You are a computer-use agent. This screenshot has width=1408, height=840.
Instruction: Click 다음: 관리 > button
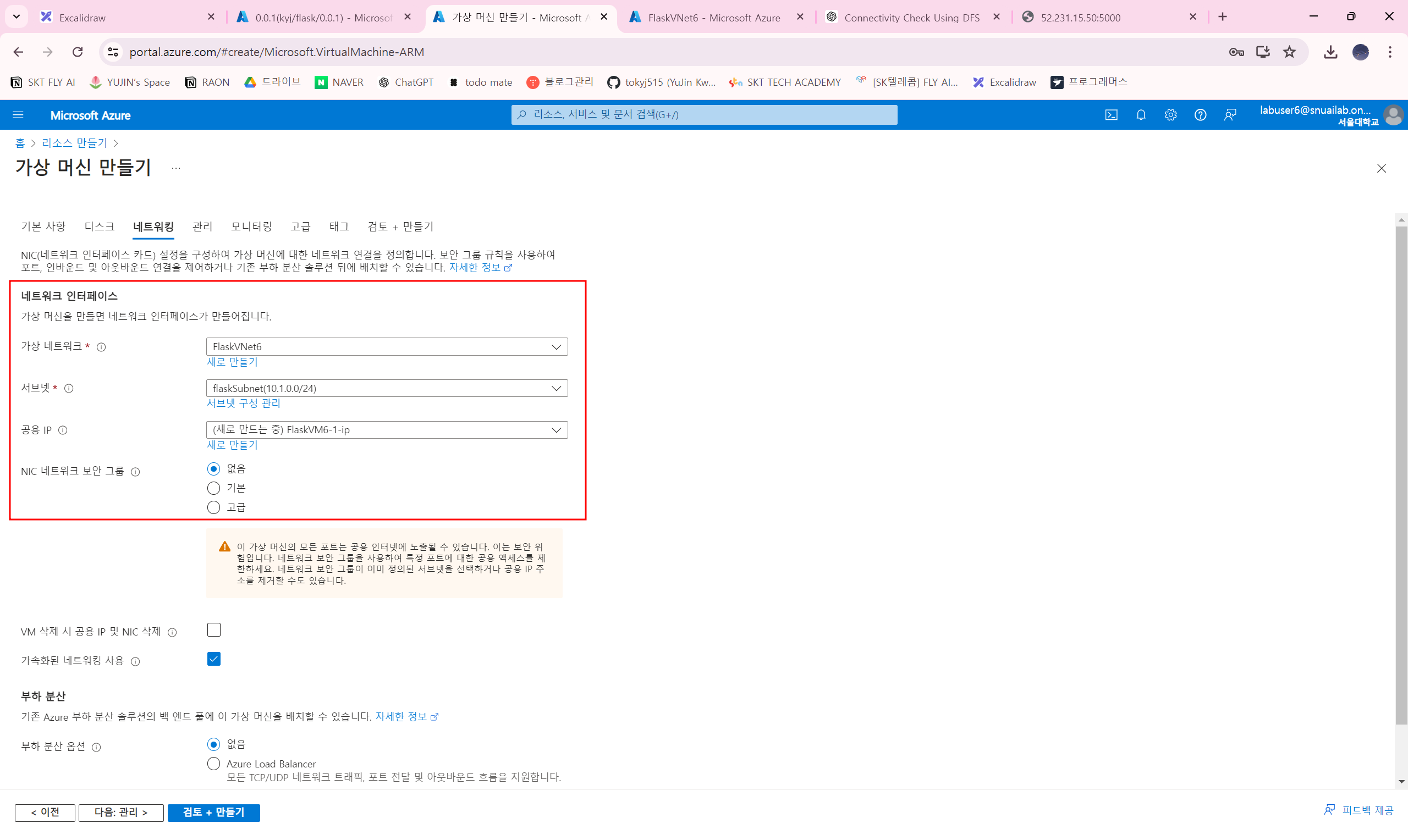tap(121, 813)
